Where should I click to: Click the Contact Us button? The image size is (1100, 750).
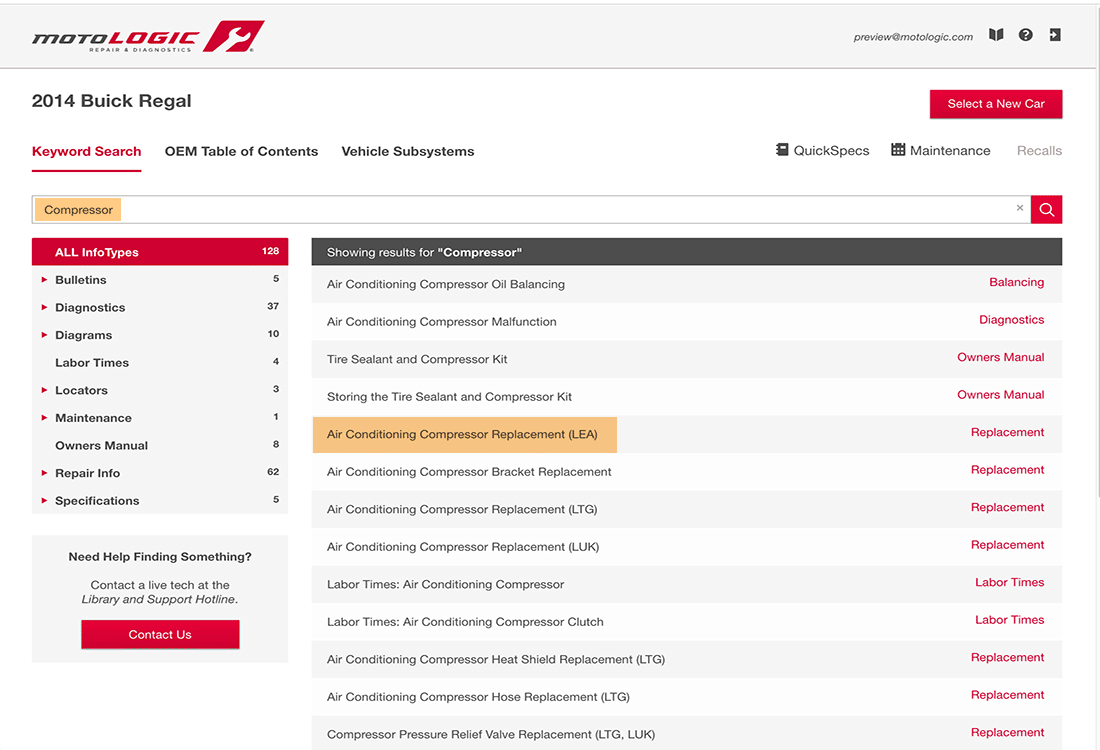click(160, 635)
